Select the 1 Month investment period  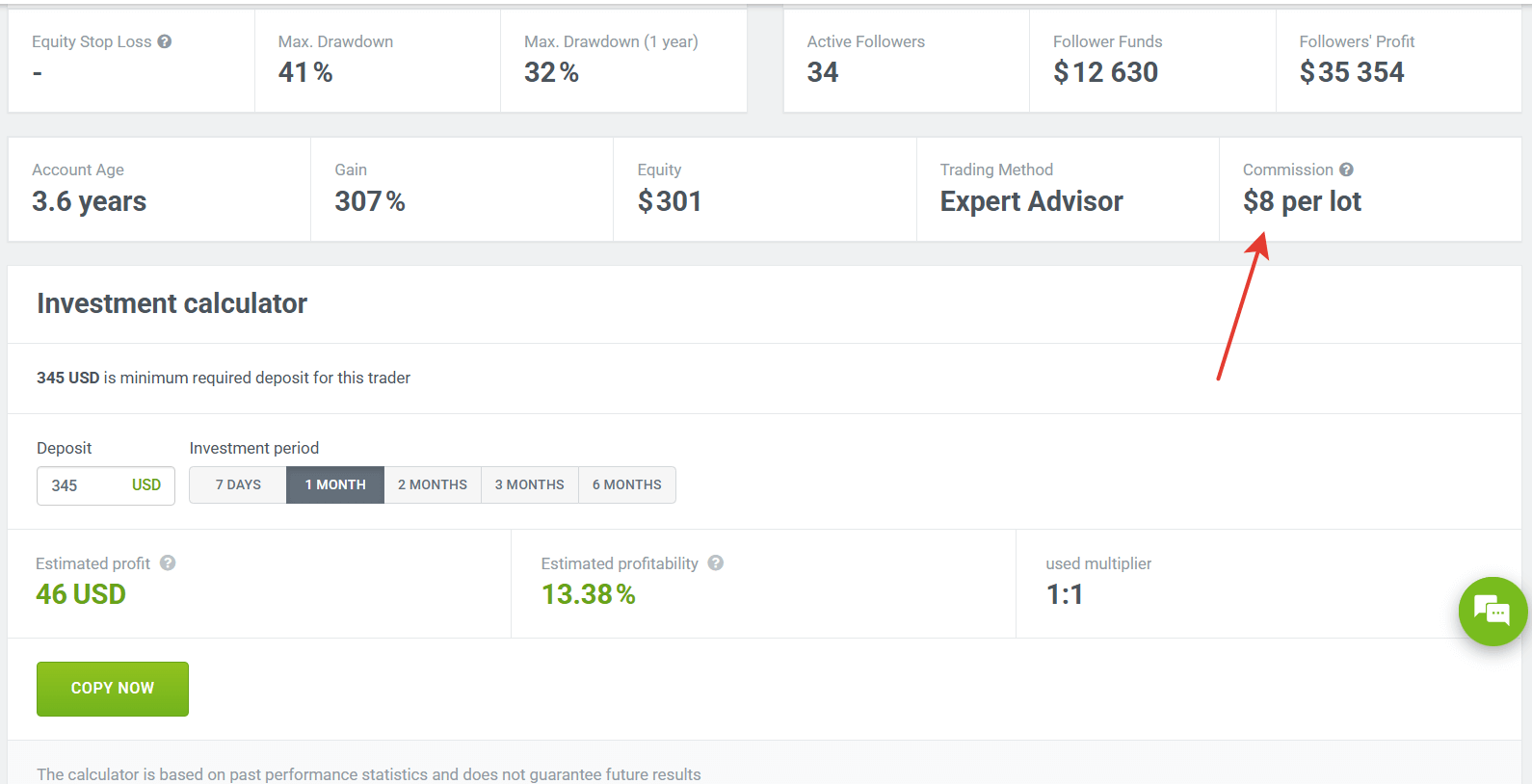[335, 484]
